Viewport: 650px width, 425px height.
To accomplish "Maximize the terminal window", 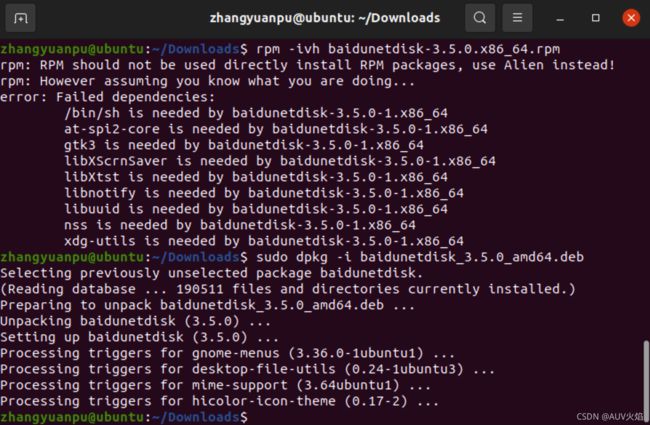I will pos(596,18).
